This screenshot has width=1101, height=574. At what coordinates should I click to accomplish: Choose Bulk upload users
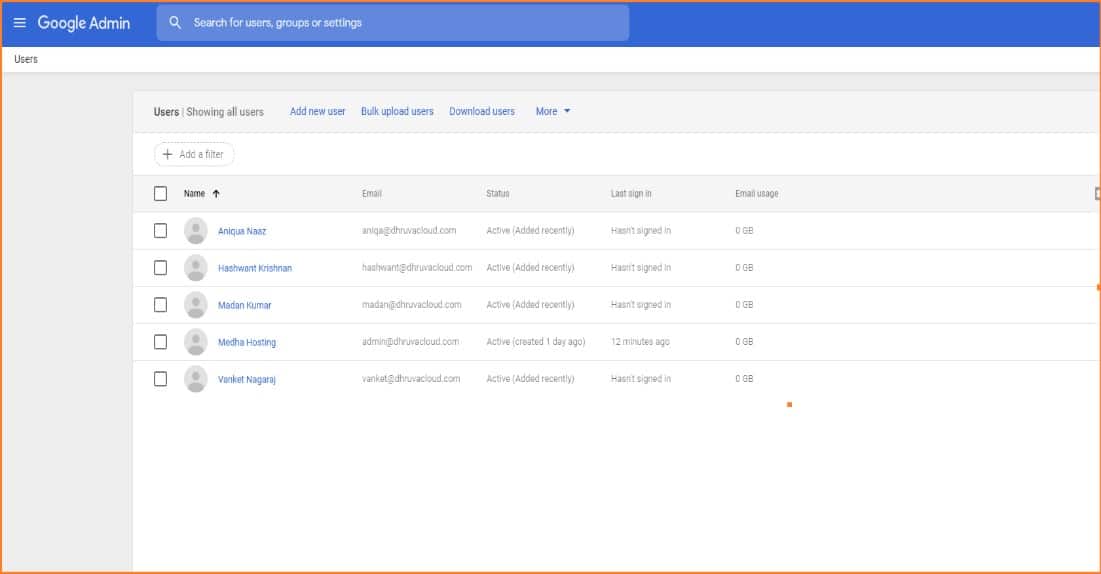point(397,112)
